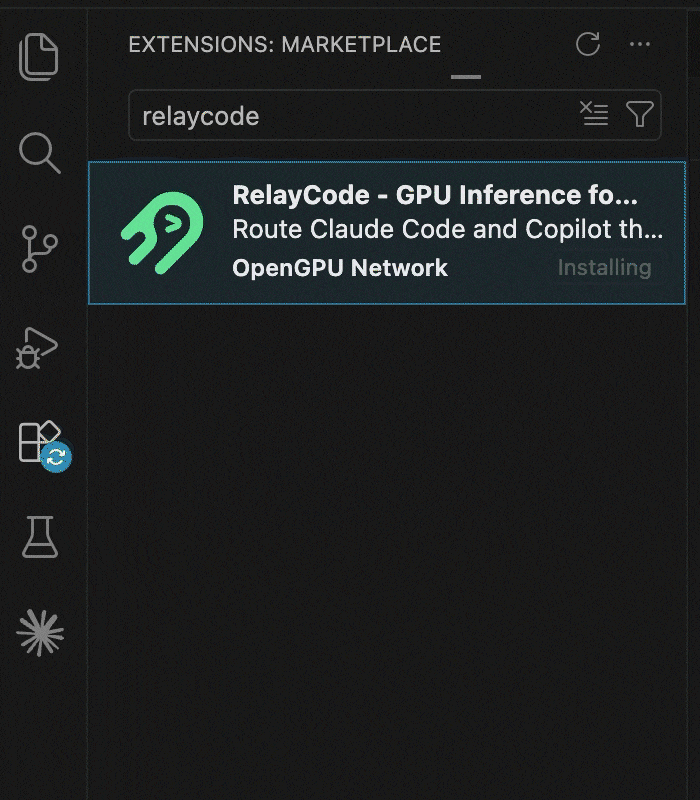Clear extensions search results
Viewport: 700px width, 800px height.
(594, 113)
